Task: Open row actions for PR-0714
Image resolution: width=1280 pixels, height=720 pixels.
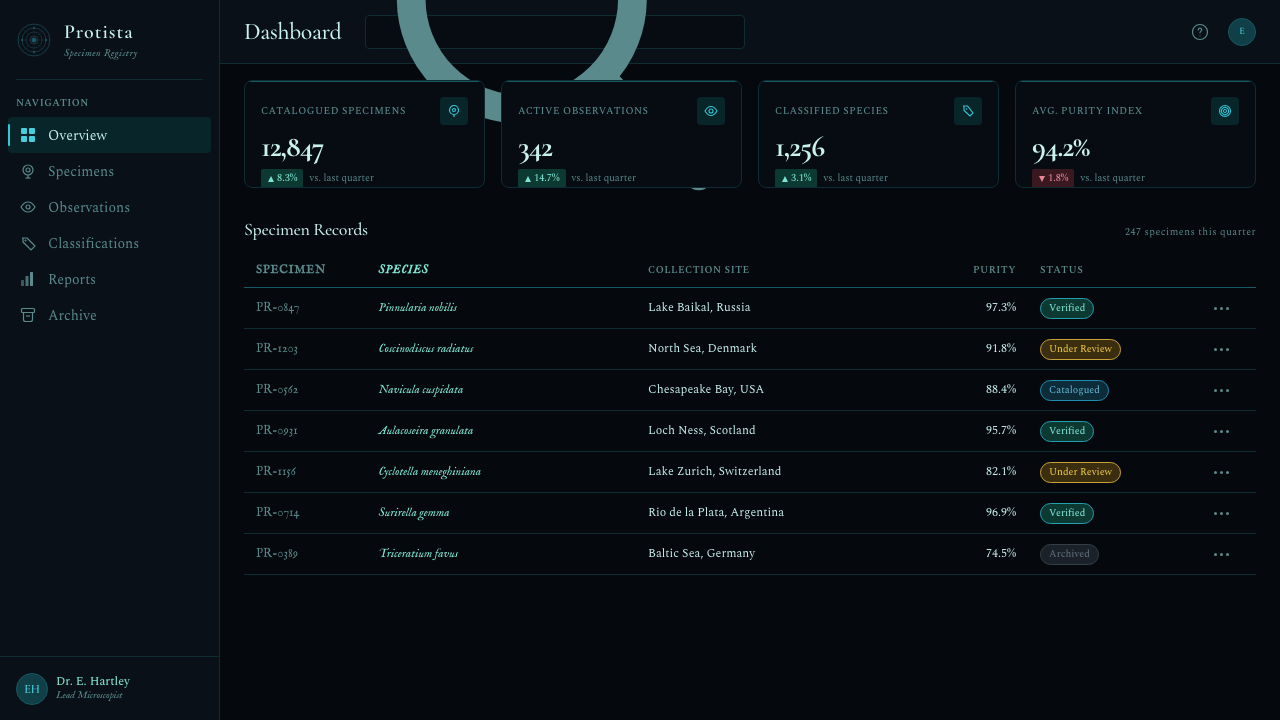Action: (x=1222, y=513)
